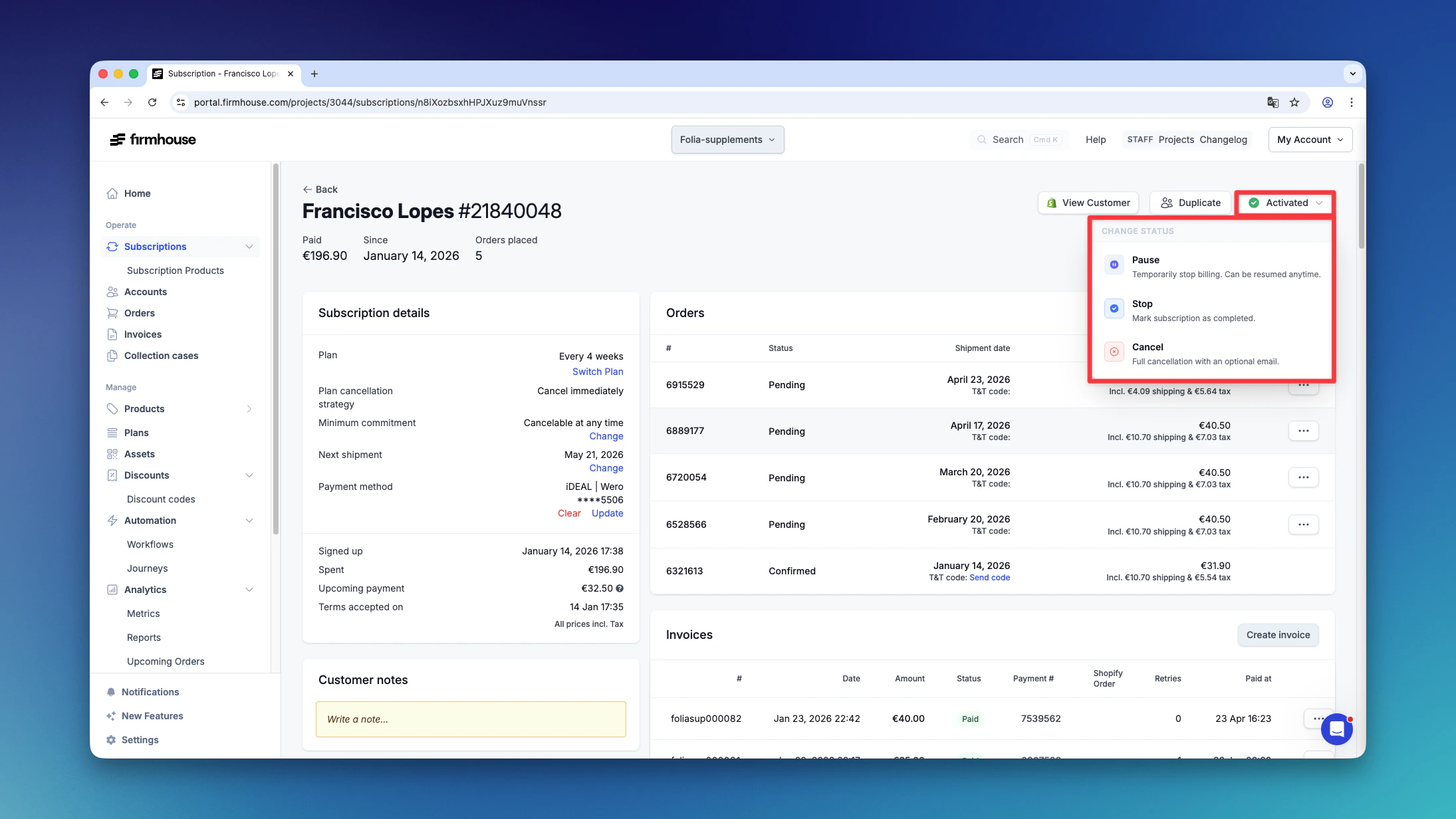Collapse the Subscriptions sidebar section
Screen dimensions: 1456x819
point(249,247)
